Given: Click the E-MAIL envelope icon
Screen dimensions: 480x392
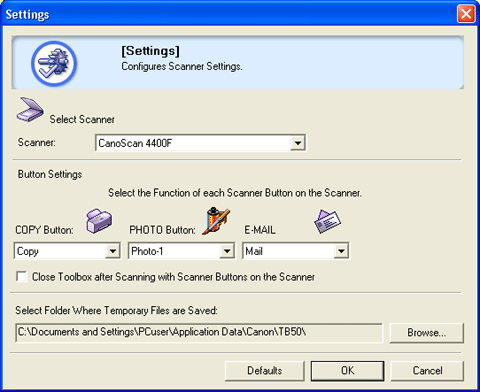Looking at the screenshot, I should (x=327, y=221).
